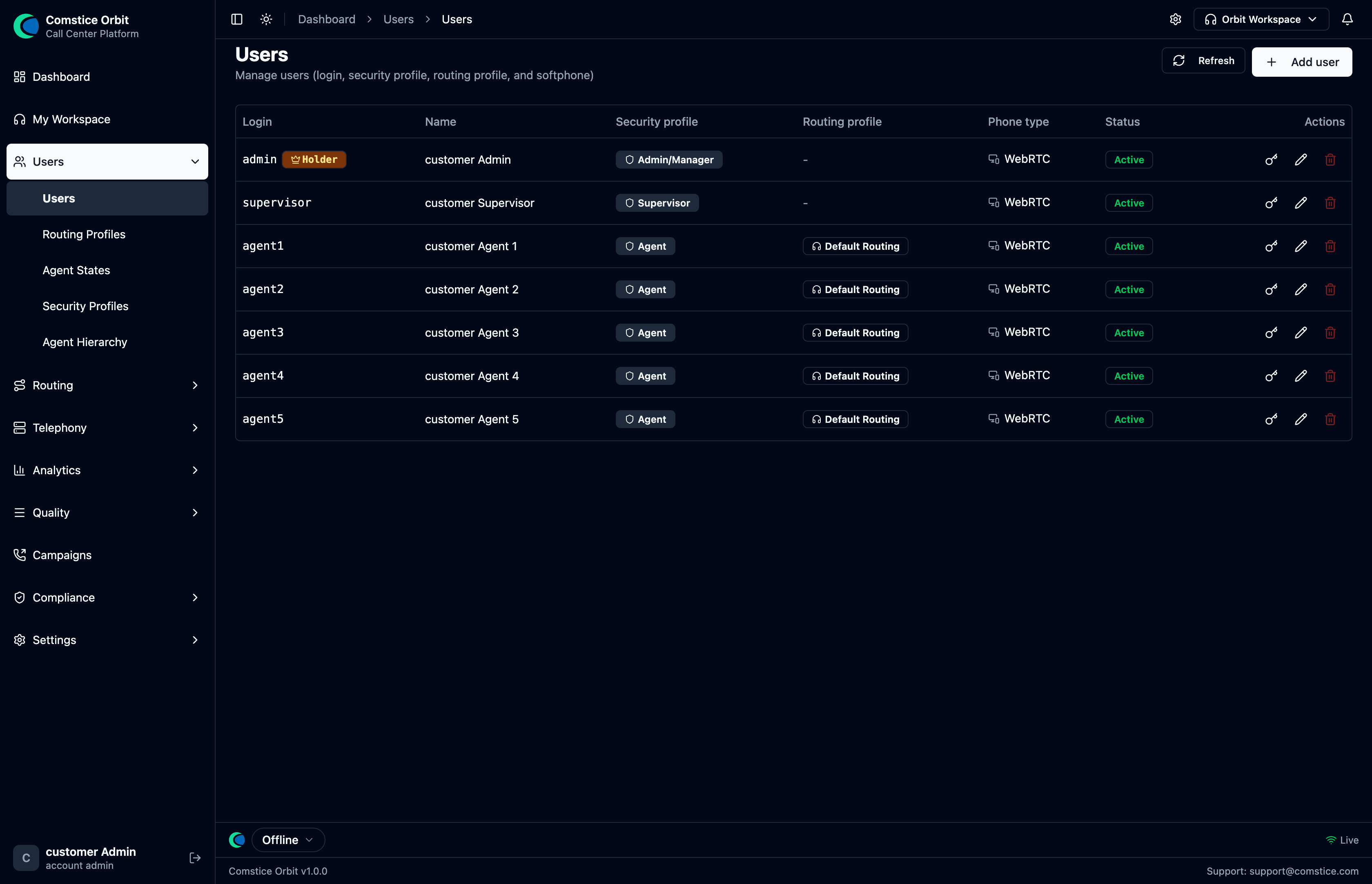Image resolution: width=1372 pixels, height=884 pixels.
Task: Expand the Analytics sidebar section
Action: pos(107,470)
